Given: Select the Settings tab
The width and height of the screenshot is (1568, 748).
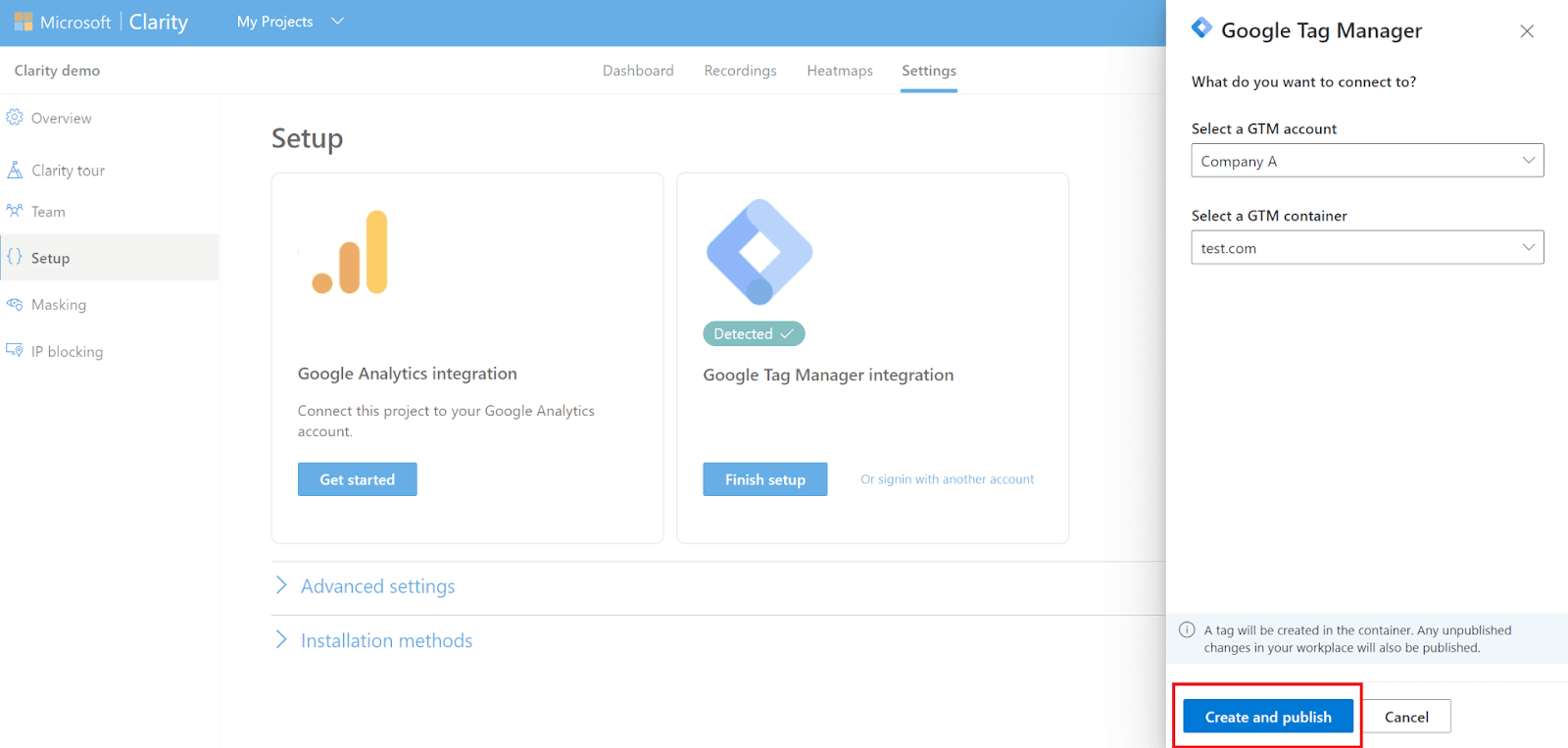Looking at the screenshot, I should point(929,71).
